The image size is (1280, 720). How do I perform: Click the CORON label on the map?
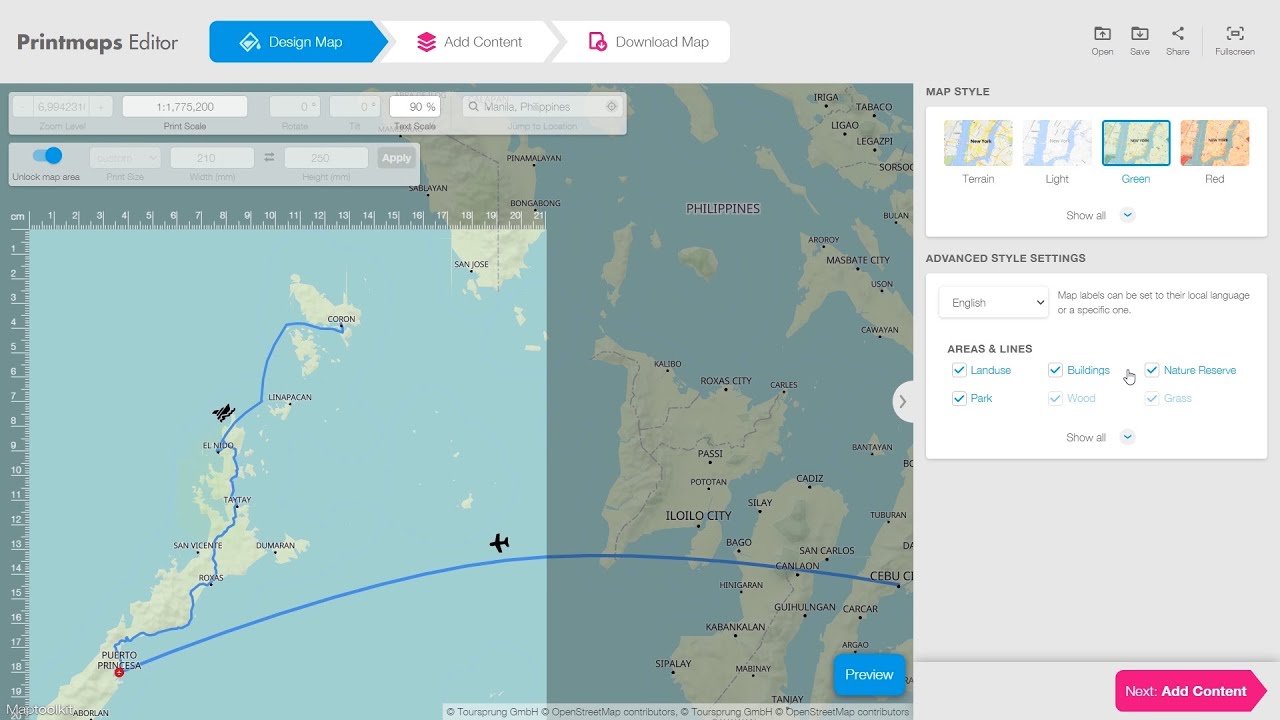coord(341,320)
